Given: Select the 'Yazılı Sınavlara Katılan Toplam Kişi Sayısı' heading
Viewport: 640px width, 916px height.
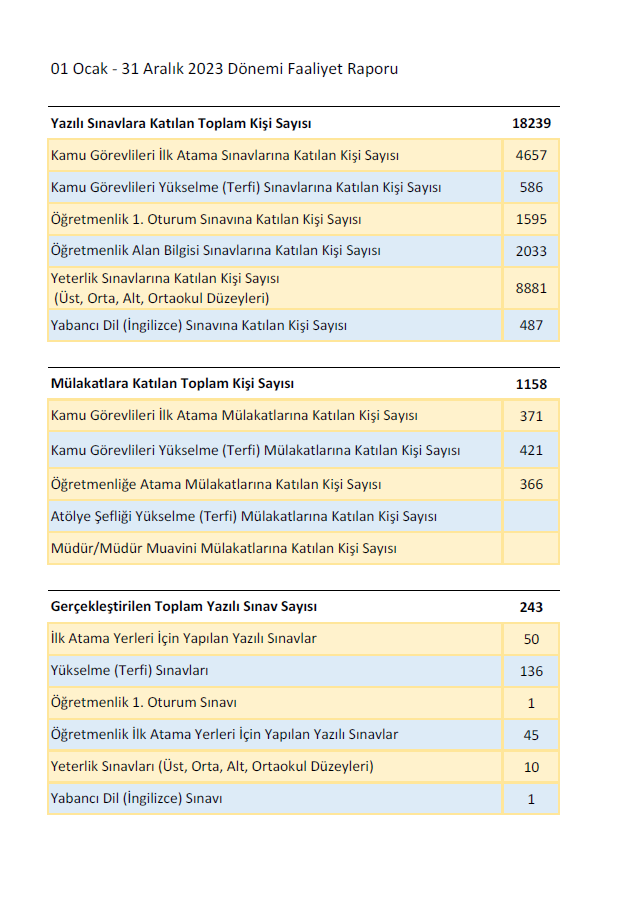Looking at the screenshot, I should tap(181, 123).
